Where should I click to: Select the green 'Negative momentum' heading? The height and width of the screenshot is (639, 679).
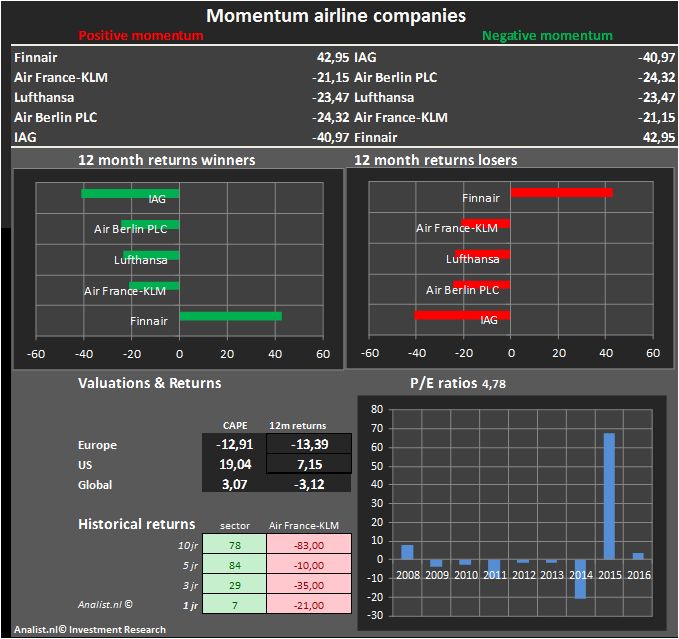coord(547,36)
